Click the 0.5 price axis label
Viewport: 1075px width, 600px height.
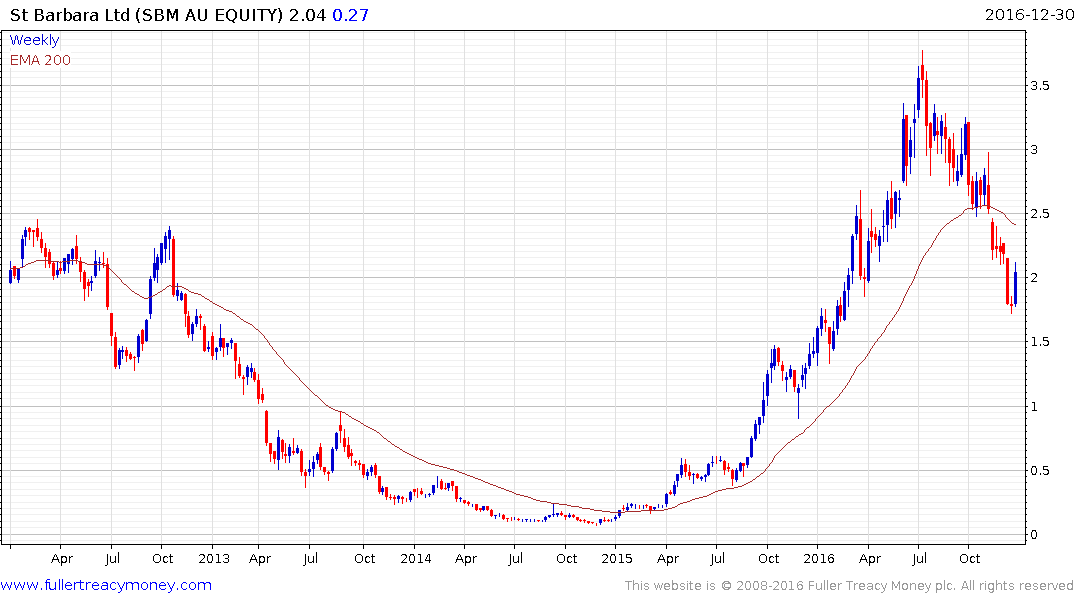1039,470
